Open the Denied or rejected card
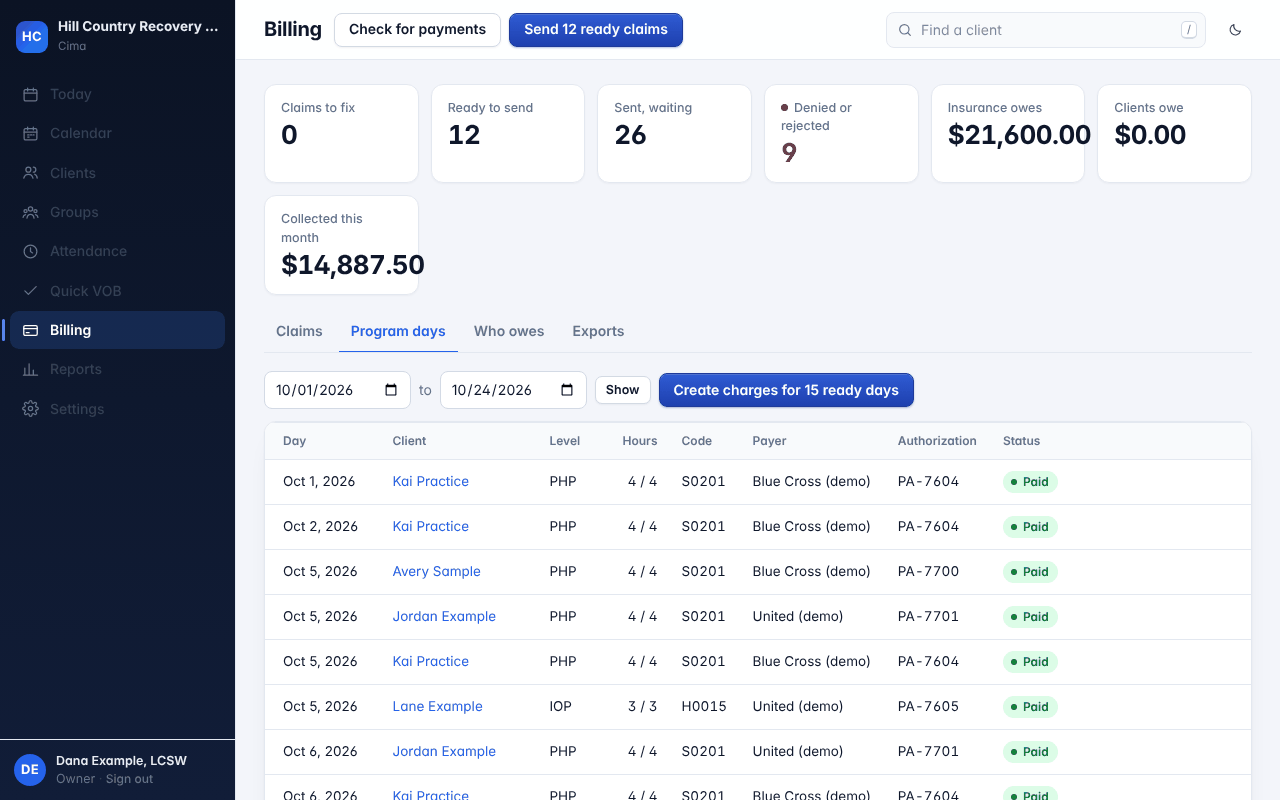The height and width of the screenshot is (800, 1280). pyautogui.click(x=841, y=133)
